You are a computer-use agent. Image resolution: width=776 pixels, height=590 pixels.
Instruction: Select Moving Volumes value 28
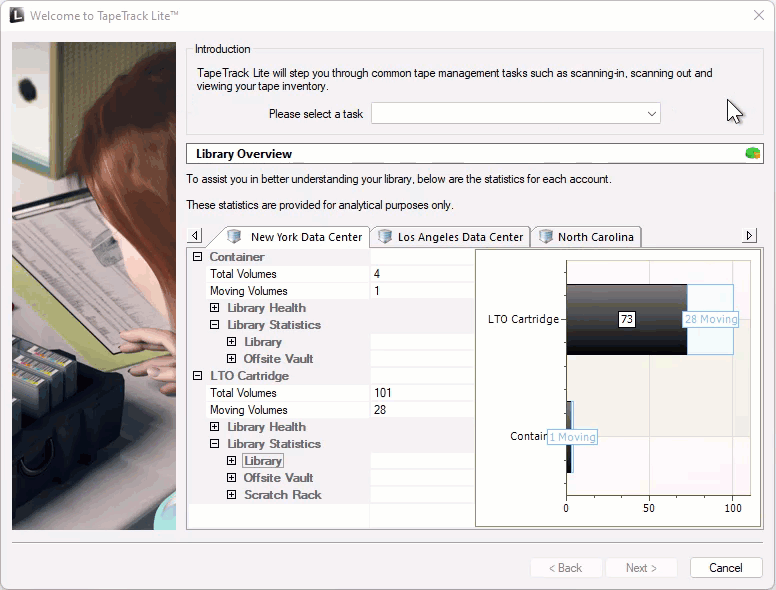click(380, 410)
